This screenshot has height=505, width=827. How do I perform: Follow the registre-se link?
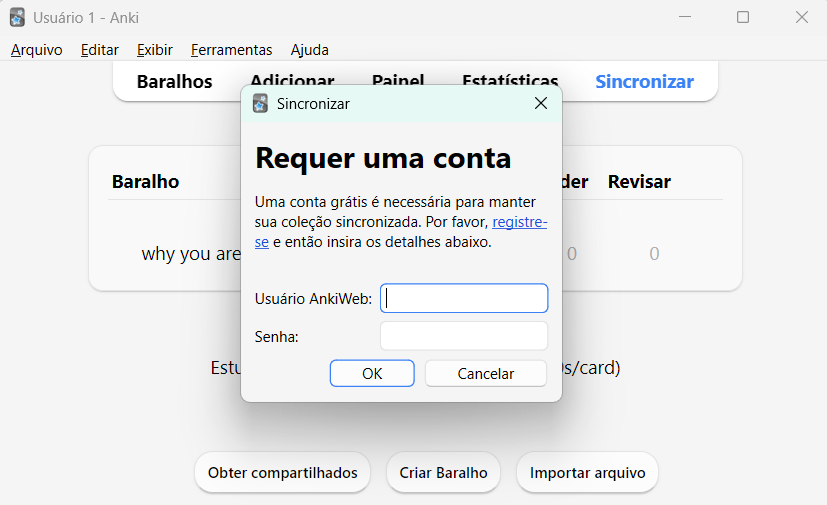coord(520,222)
